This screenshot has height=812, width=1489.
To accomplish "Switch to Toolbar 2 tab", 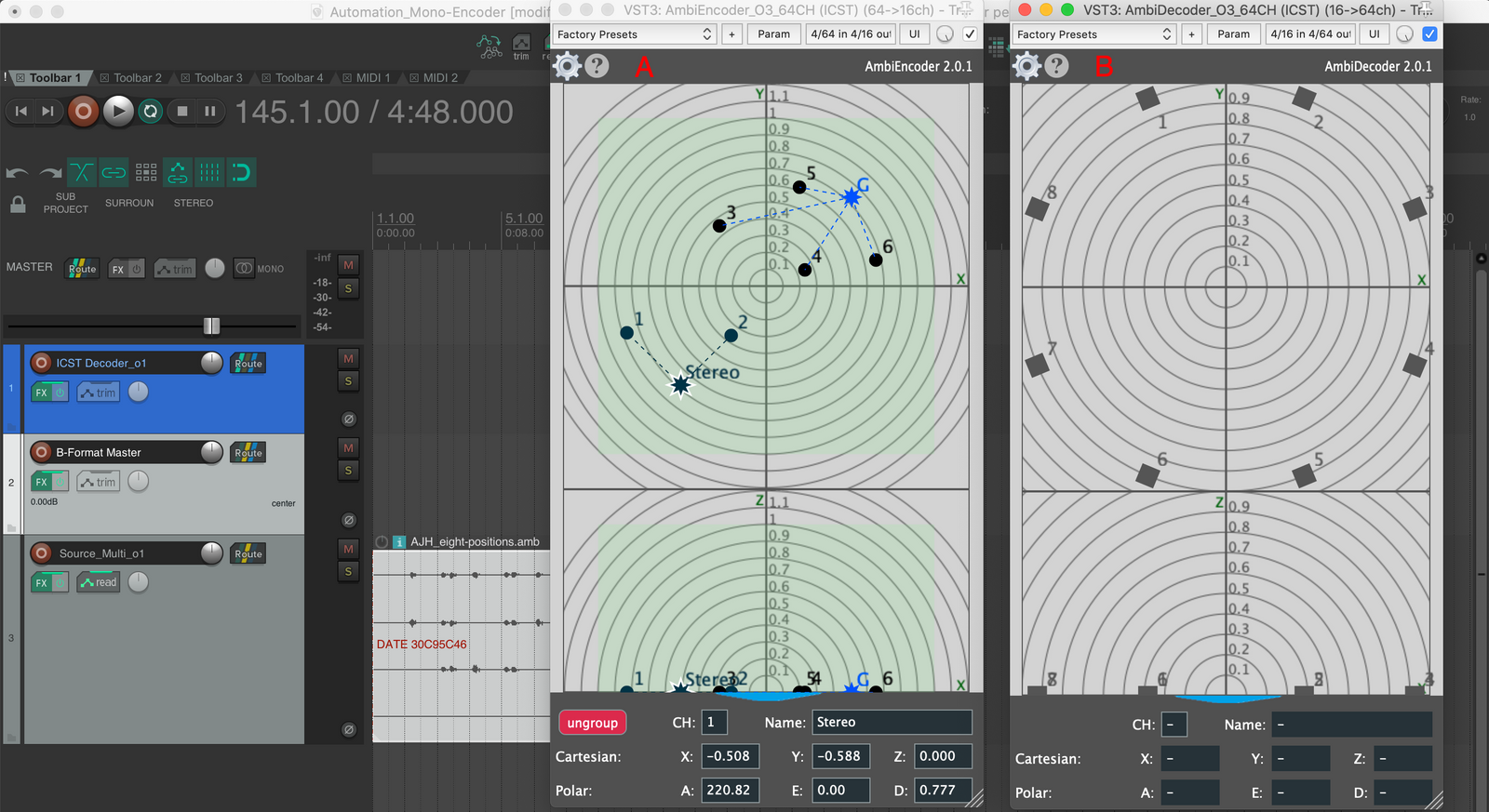I will point(130,78).
